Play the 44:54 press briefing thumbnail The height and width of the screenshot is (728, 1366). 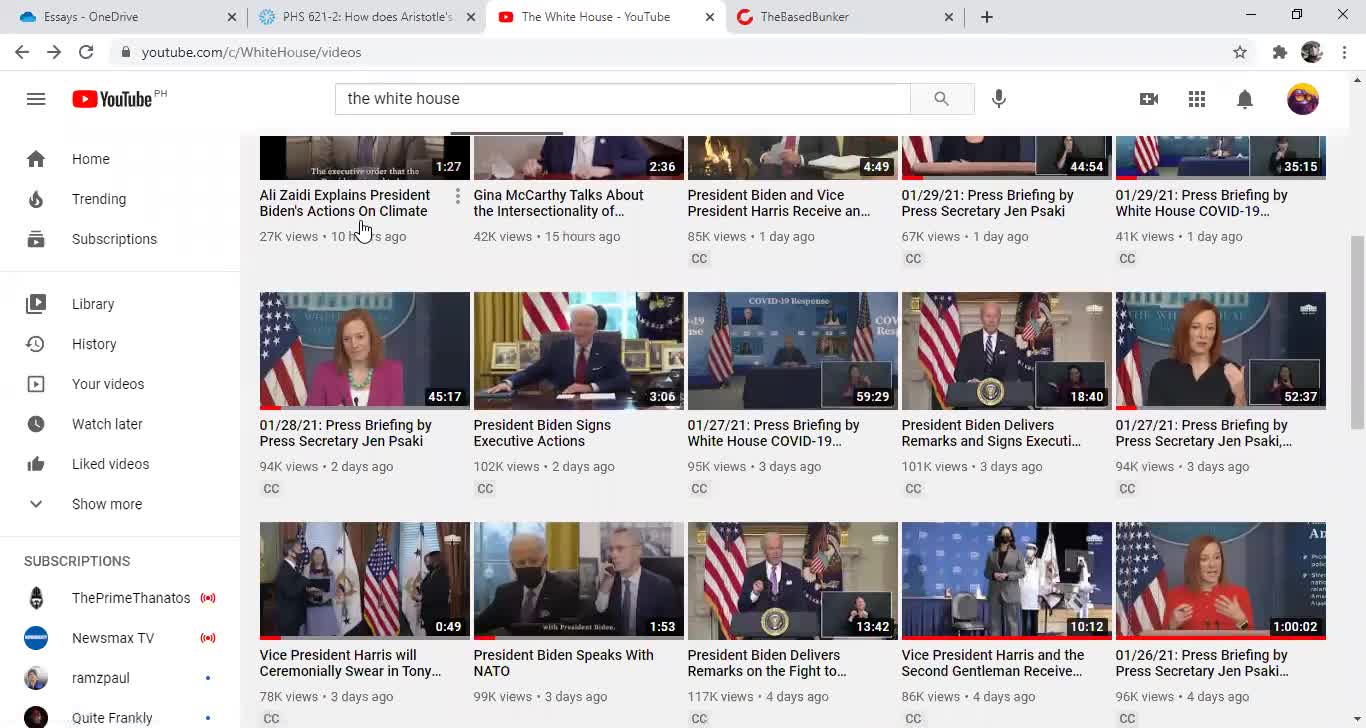click(1007, 158)
